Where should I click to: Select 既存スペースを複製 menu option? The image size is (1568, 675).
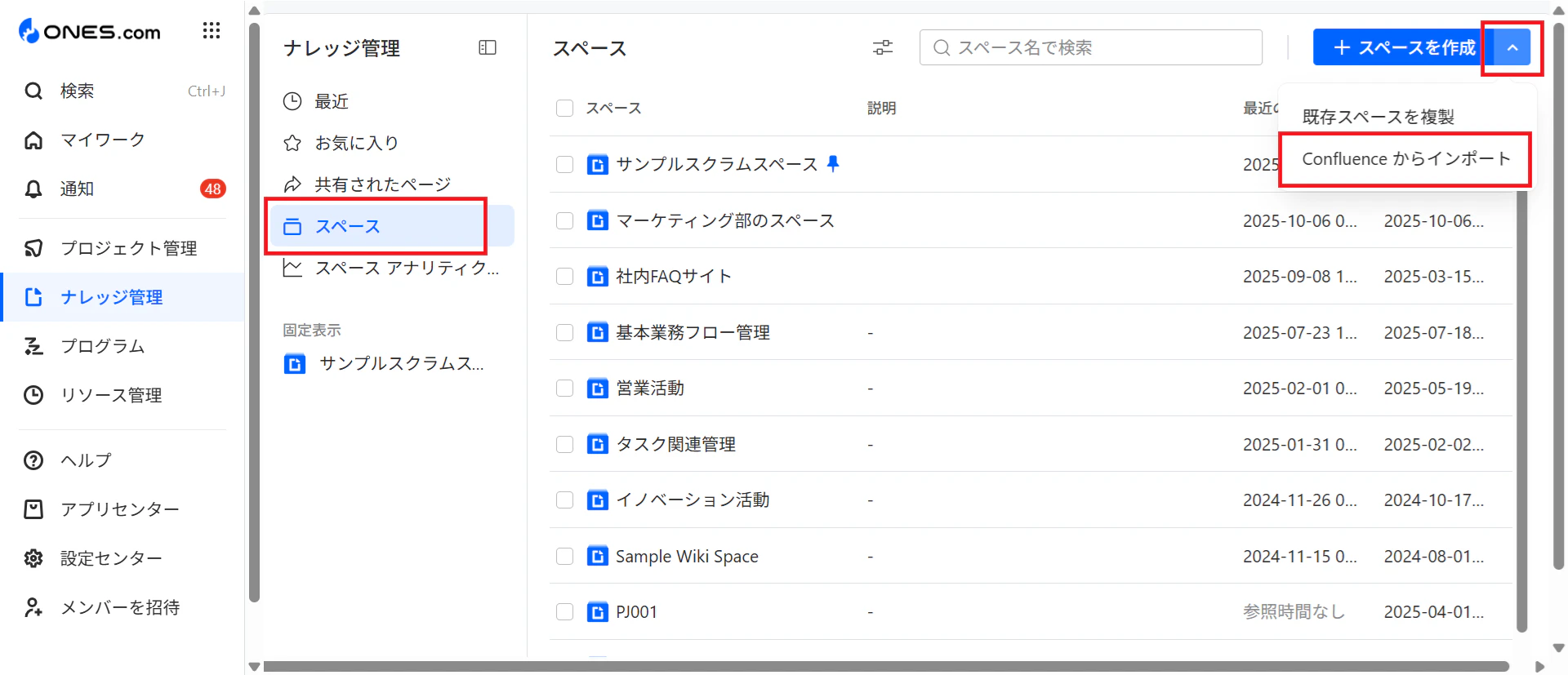1378,117
